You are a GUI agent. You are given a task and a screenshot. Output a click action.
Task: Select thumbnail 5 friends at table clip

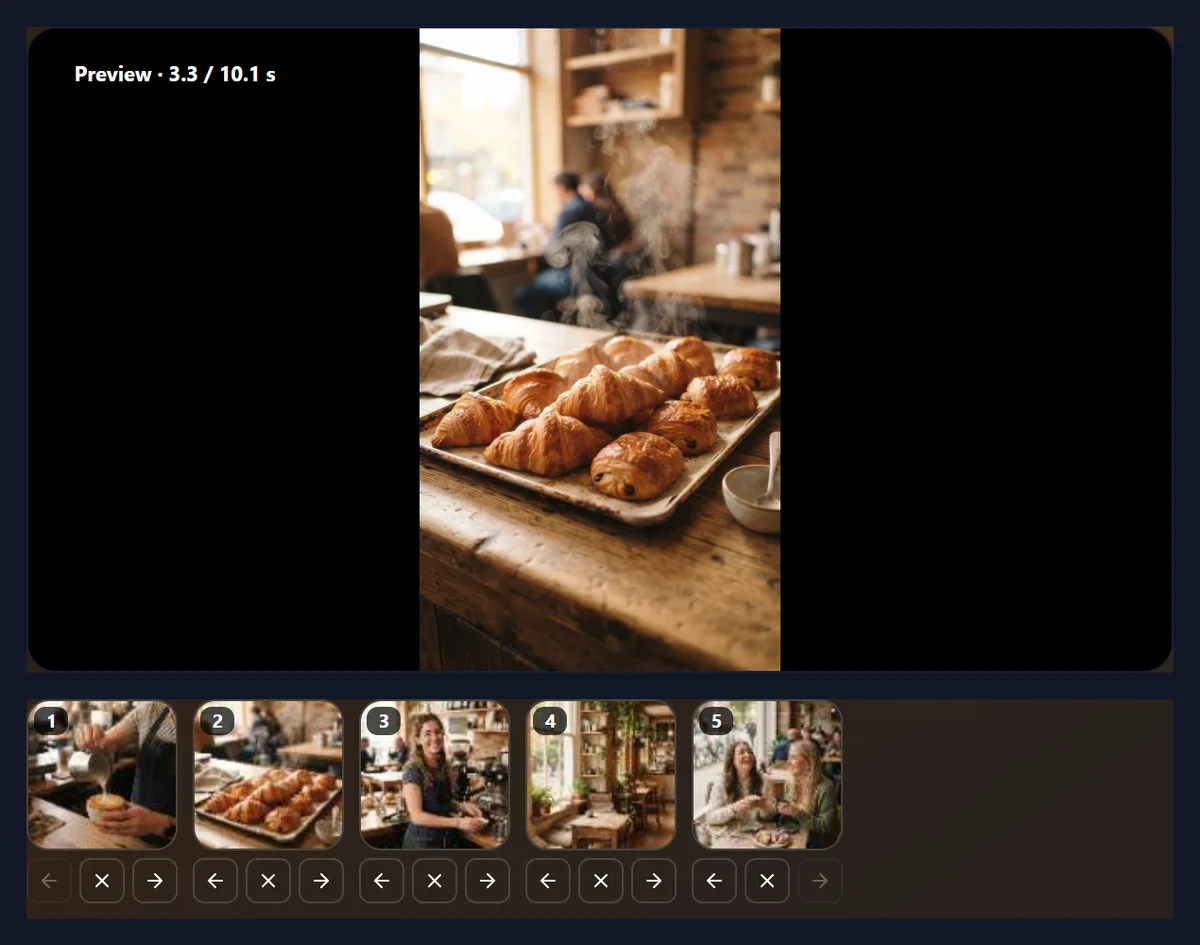pyautogui.click(x=767, y=775)
